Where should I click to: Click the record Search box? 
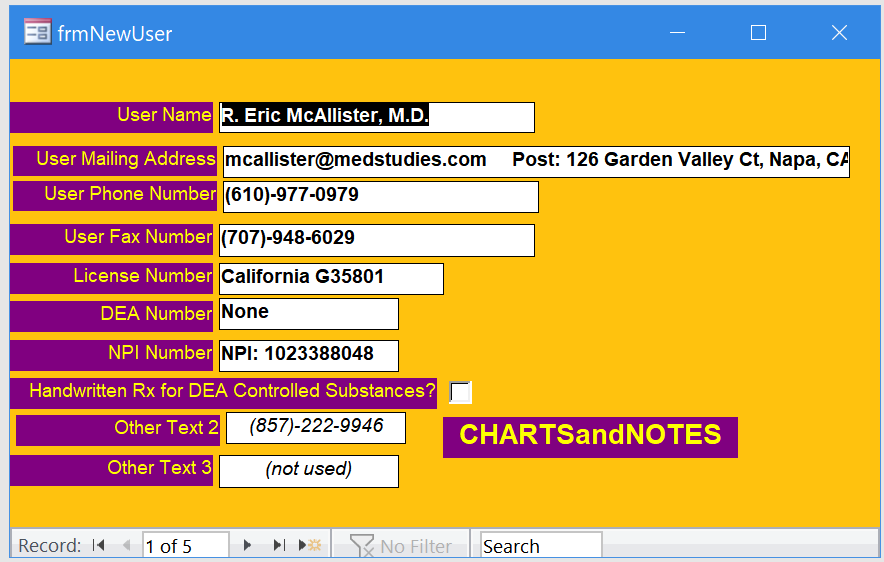540,546
